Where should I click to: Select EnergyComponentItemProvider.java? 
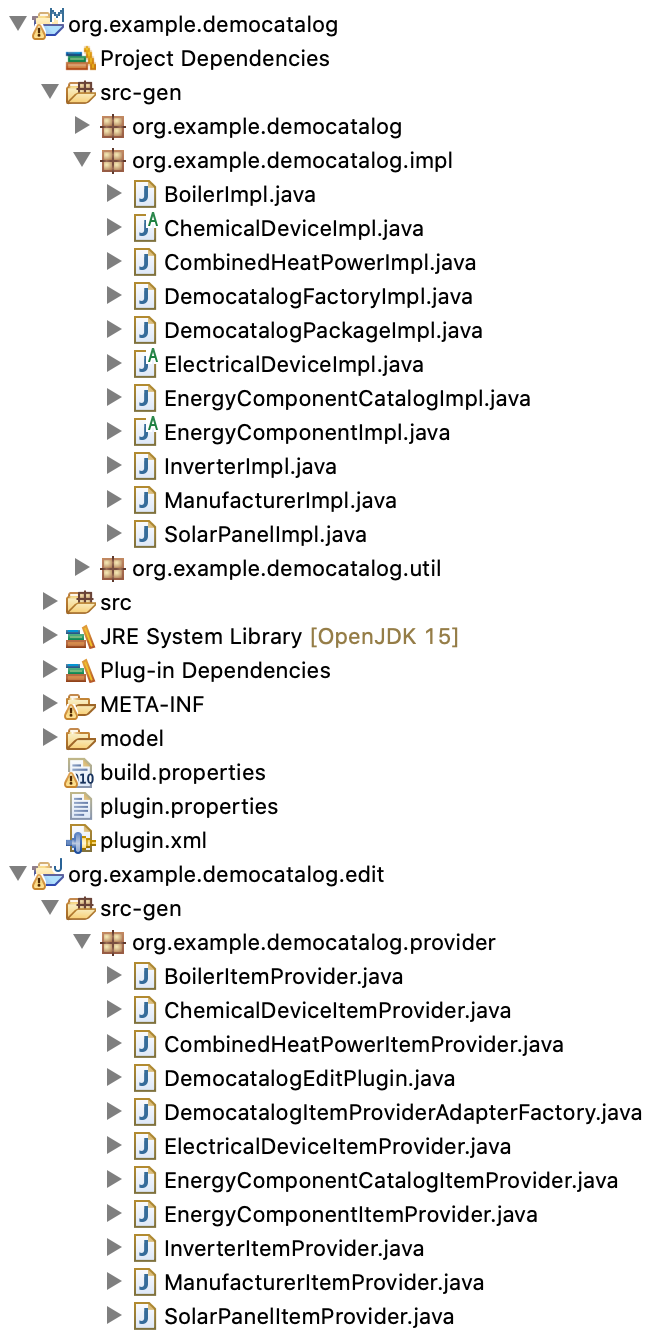351,1214
